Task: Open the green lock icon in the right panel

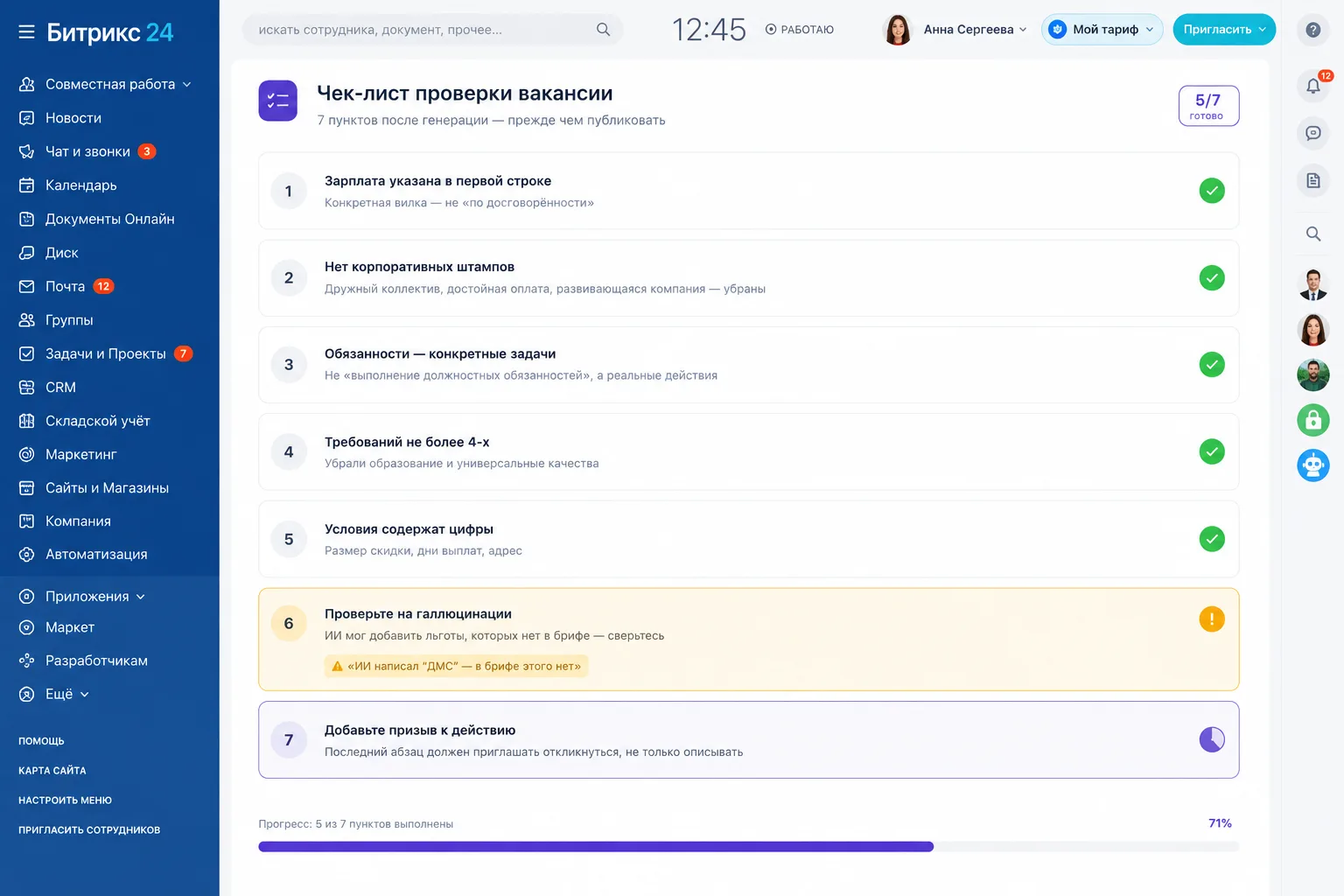Action: [x=1312, y=420]
